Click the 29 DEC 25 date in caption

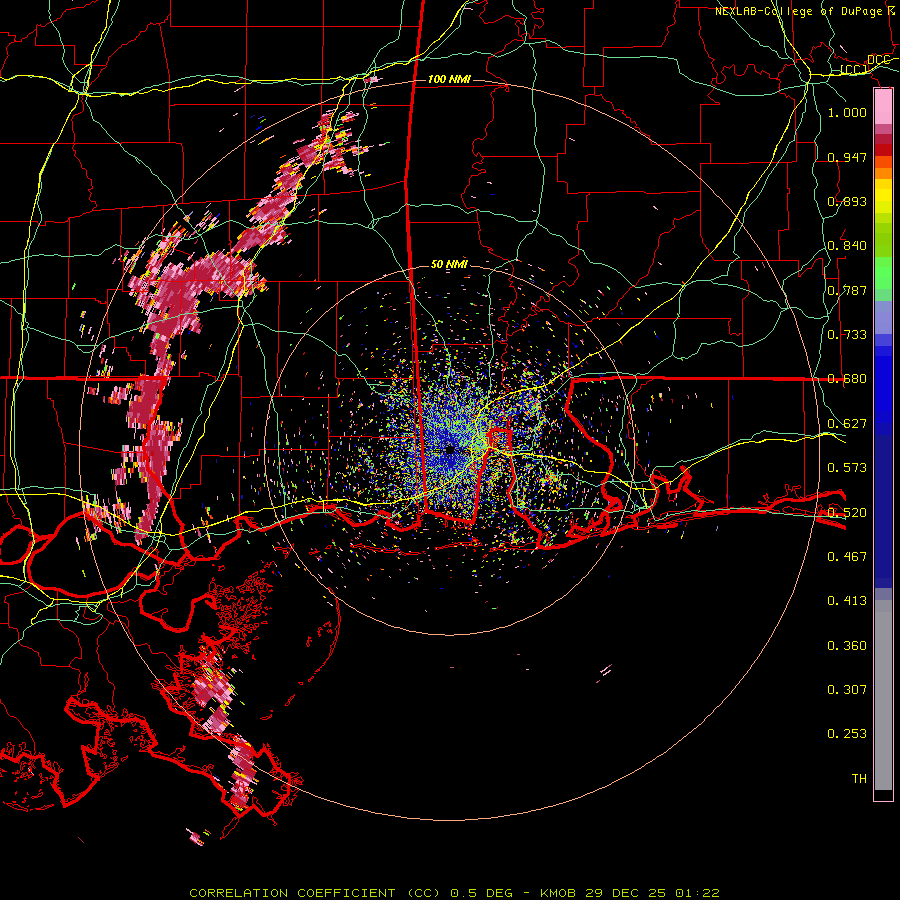pyautogui.click(x=626, y=893)
